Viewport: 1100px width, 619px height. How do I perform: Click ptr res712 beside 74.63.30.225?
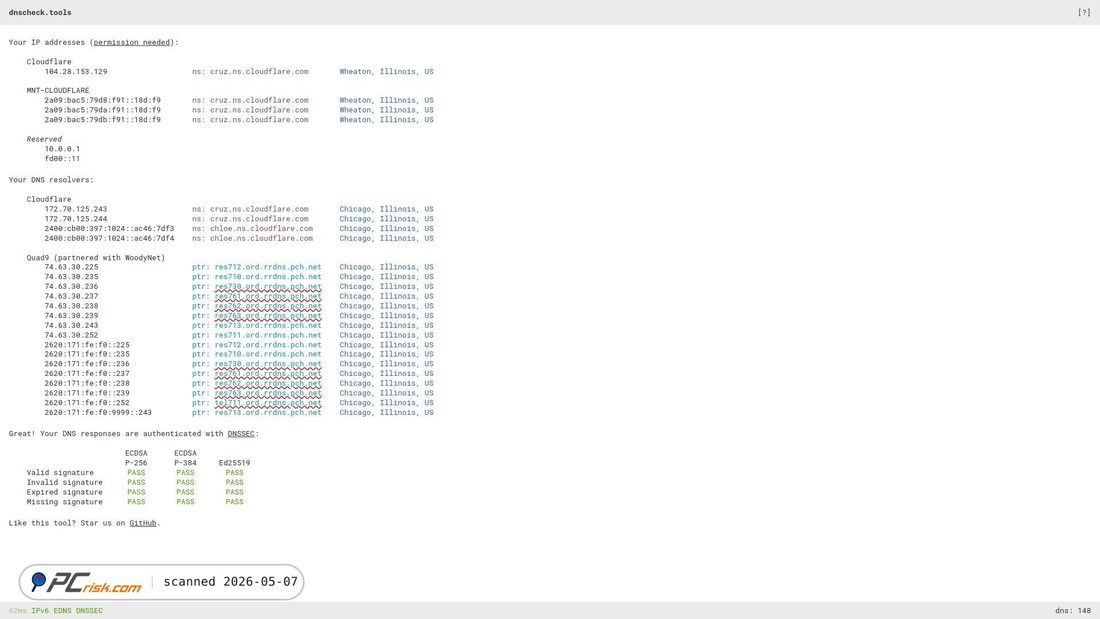tap(268, 267)
